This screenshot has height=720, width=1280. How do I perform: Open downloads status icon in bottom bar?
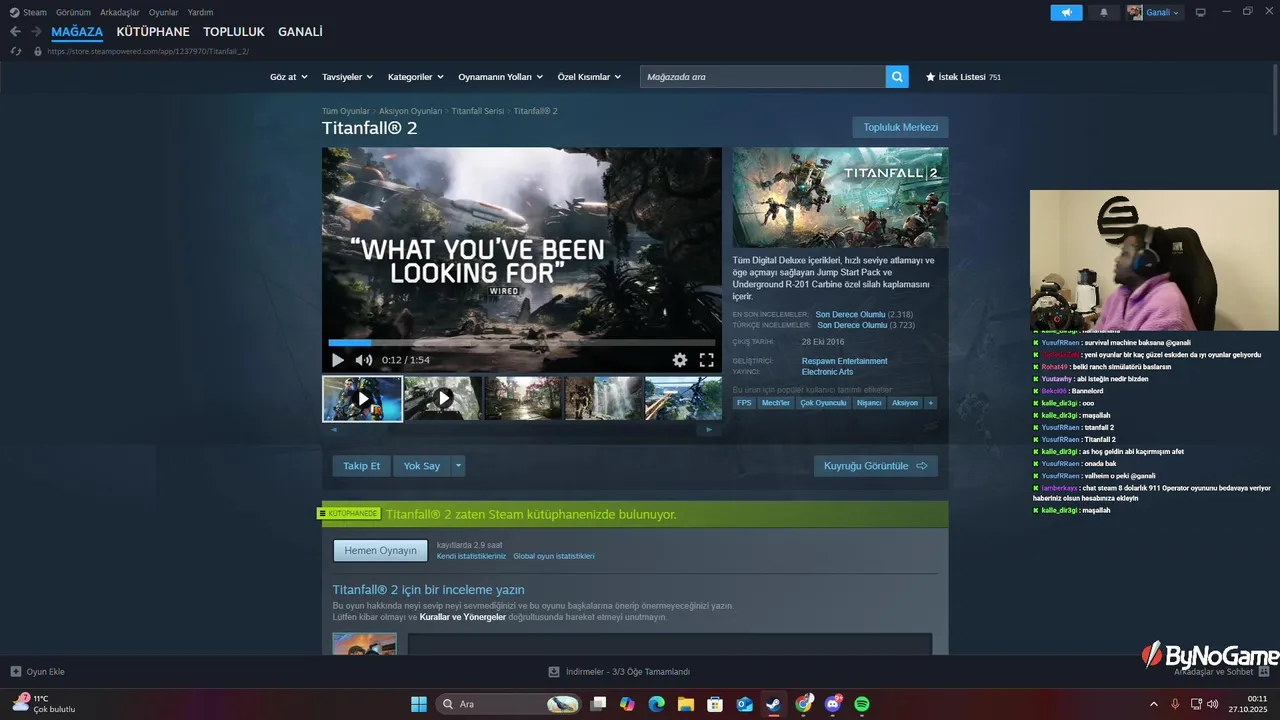[x=554, y=672]
